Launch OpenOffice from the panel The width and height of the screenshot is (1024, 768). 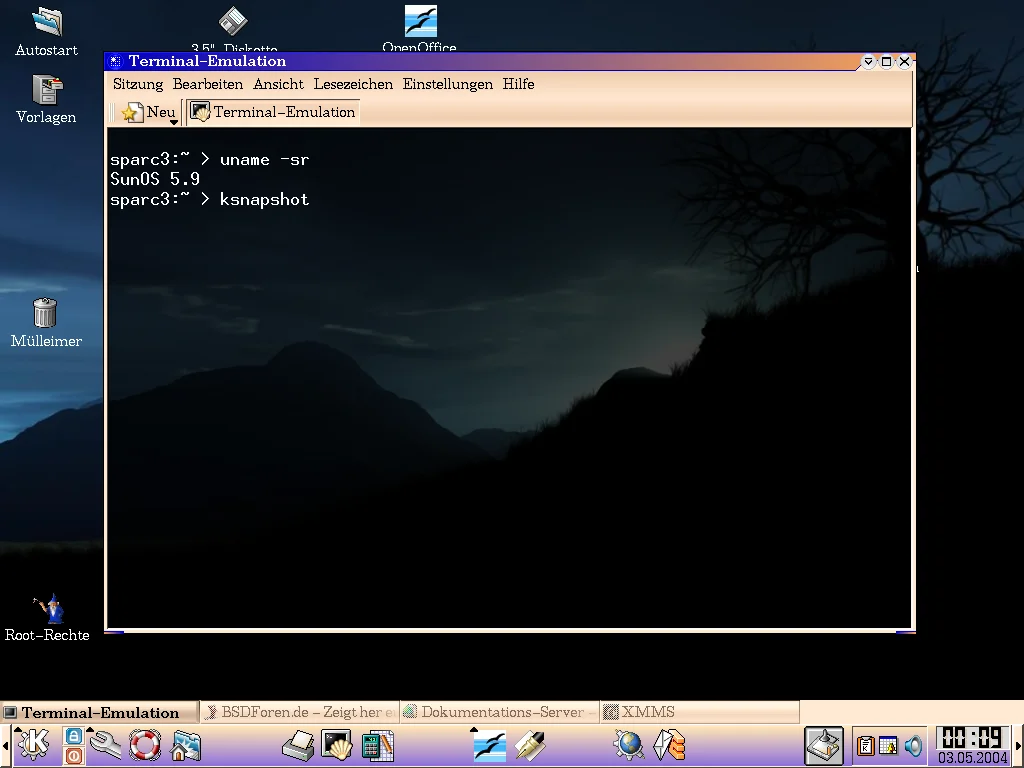click(x=490, y=746)
